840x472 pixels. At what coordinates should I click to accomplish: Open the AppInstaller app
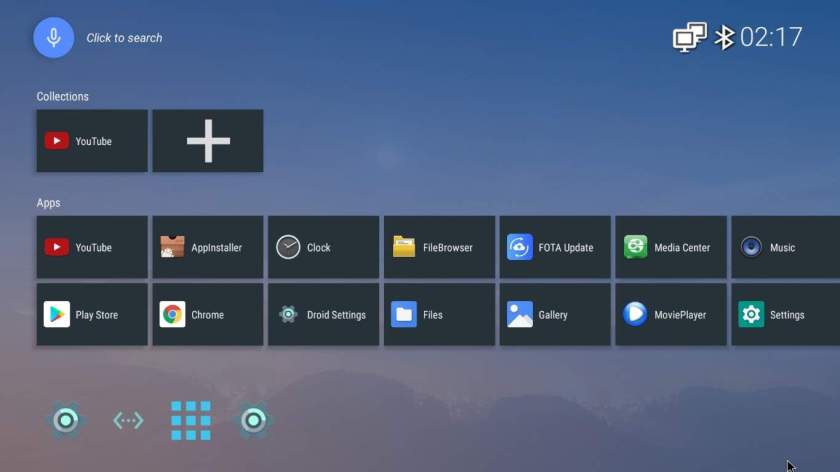pos(208,247)
